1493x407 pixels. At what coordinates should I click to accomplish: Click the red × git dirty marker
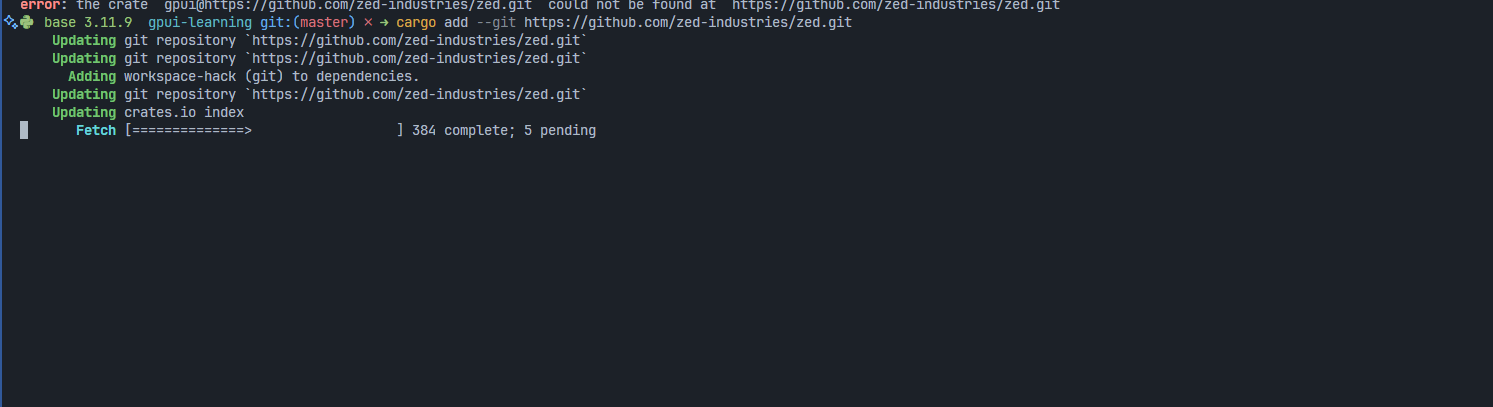tap(368, 22)
